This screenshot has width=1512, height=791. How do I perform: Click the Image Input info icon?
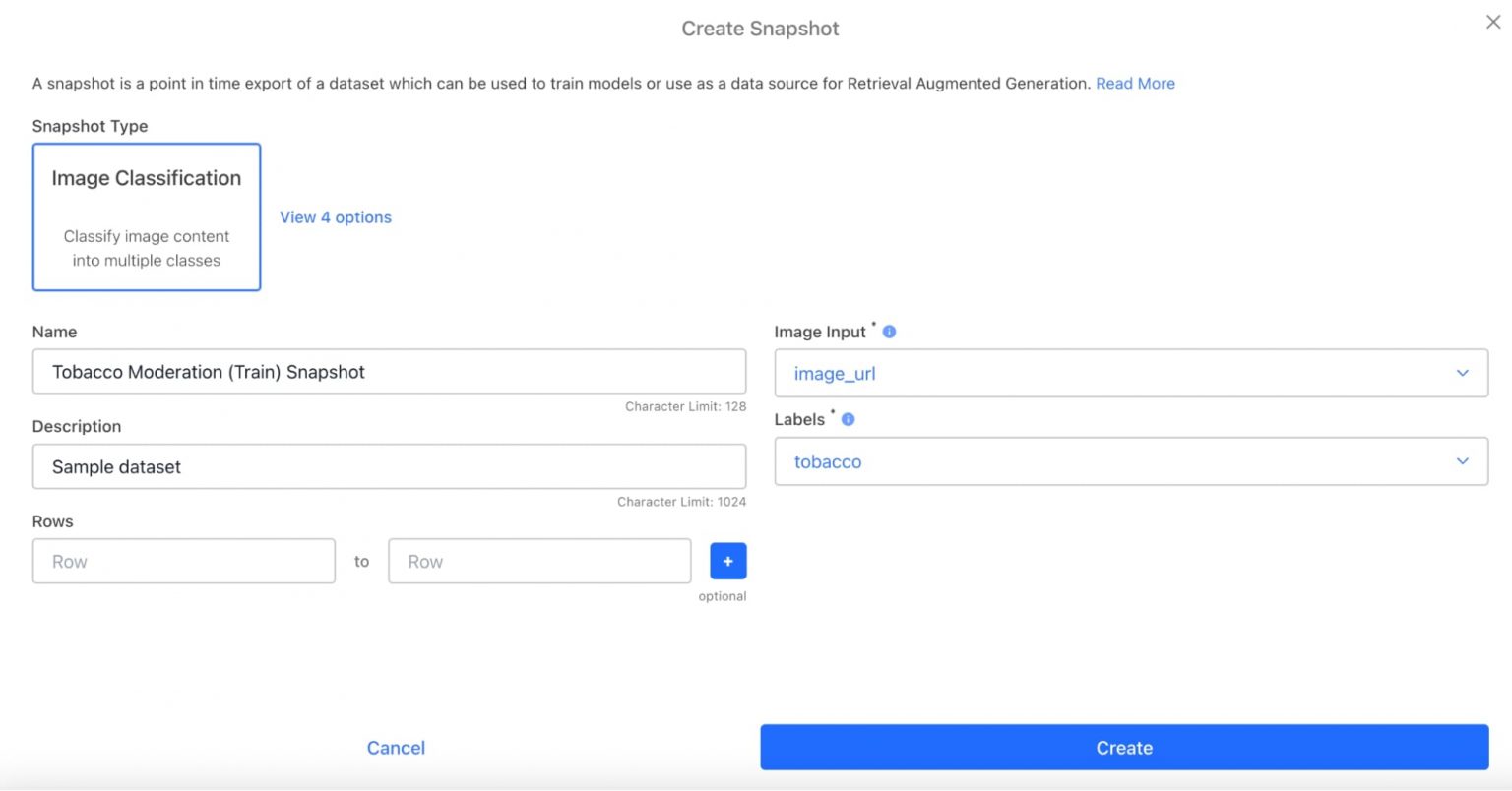pos(889,332)
